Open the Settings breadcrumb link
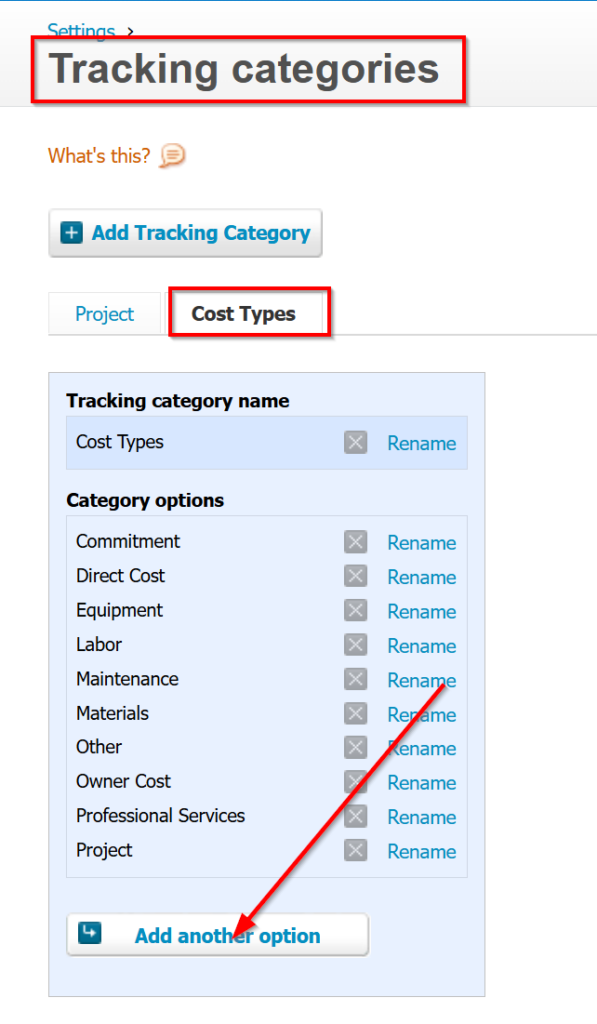 pos(81,29)
